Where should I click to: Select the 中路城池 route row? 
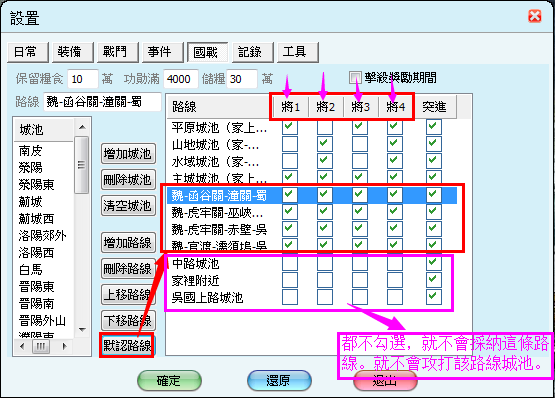click(x=311, y=263)
